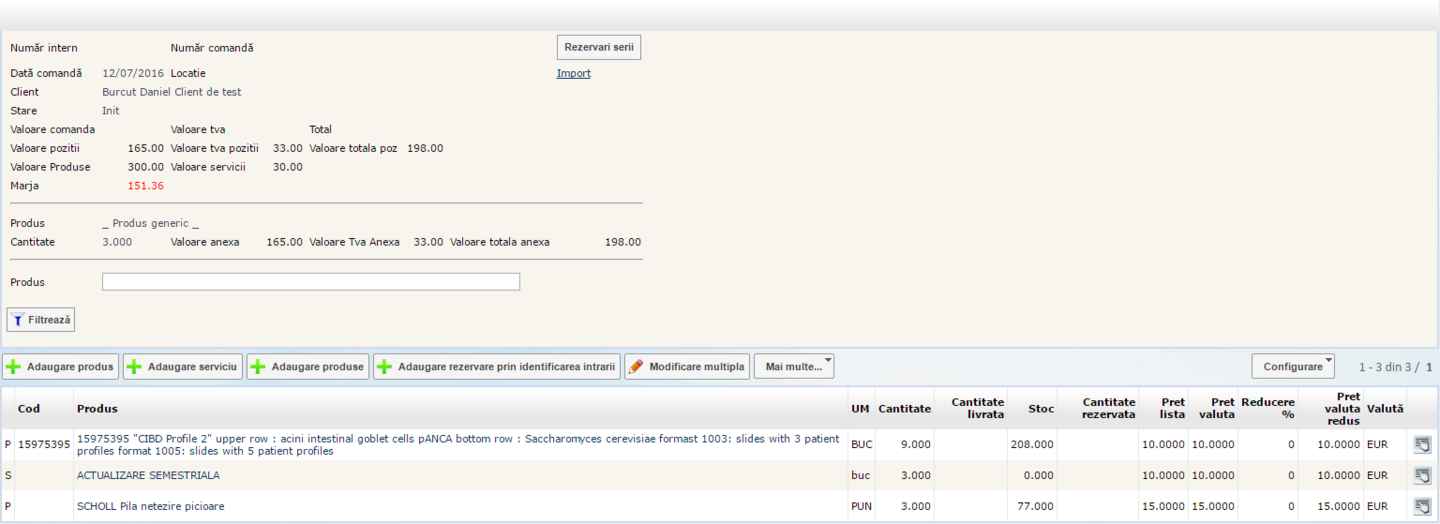Click the funnel icon on Filtrează

pyautogui.click(x=18, y=320)
